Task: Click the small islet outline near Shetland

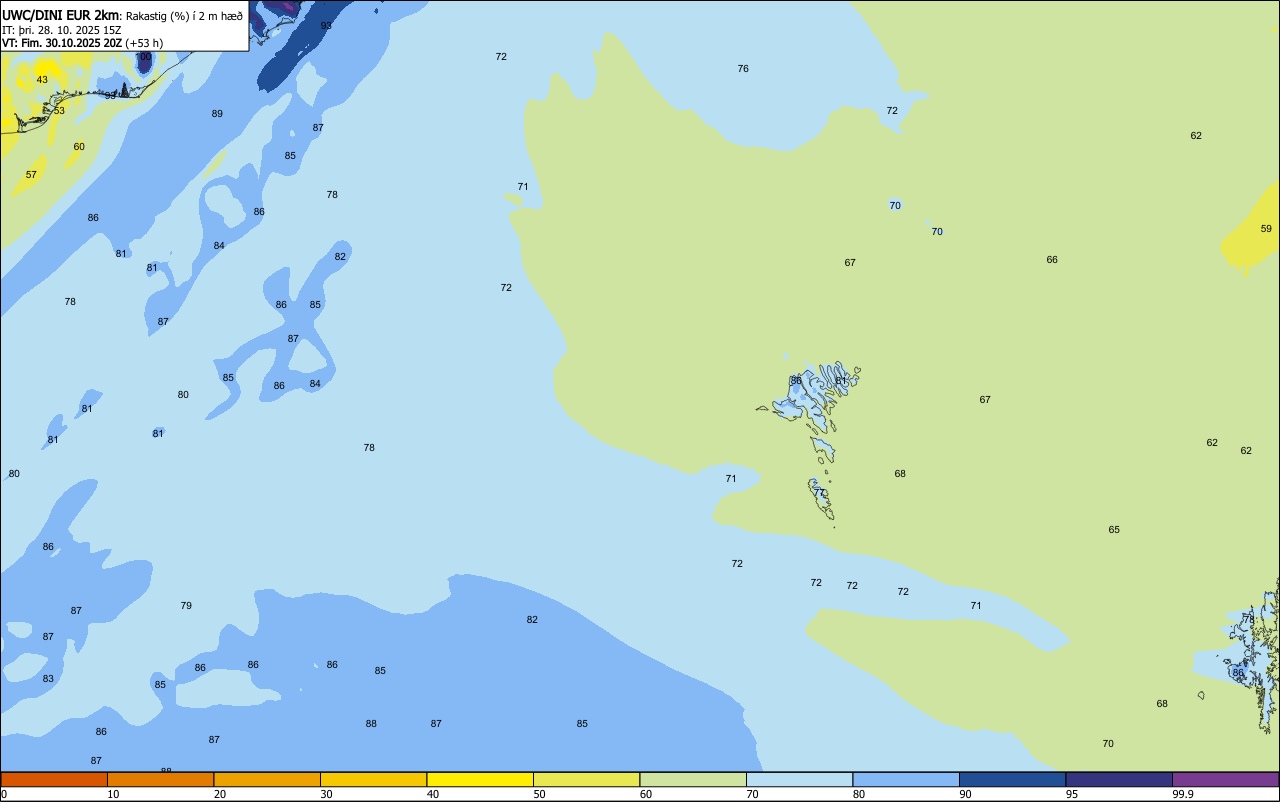Action: coord(1201,695)
